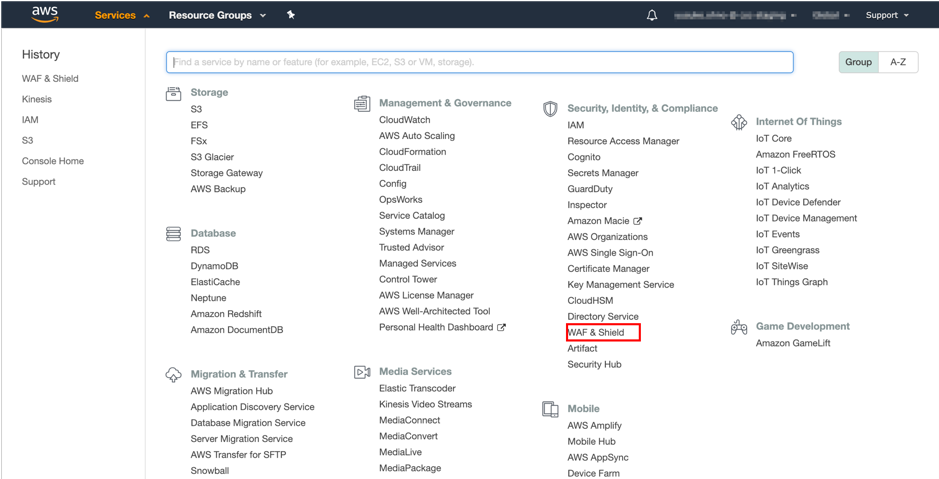Viewport: 939px width, 479px height.
Task: Click the Storage category icon
Action: pos(173,93)
